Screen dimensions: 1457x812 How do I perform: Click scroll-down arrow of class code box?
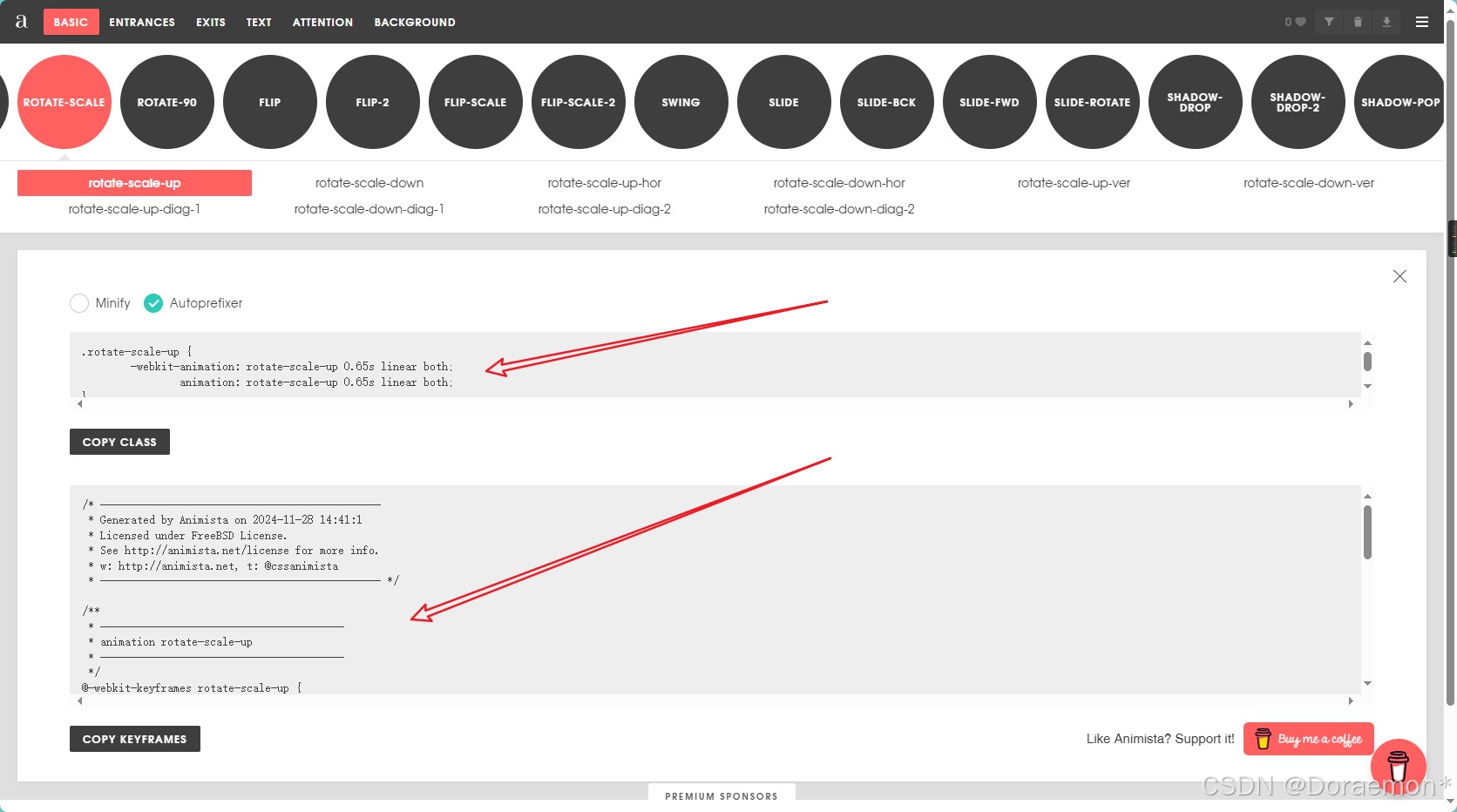1367,386
